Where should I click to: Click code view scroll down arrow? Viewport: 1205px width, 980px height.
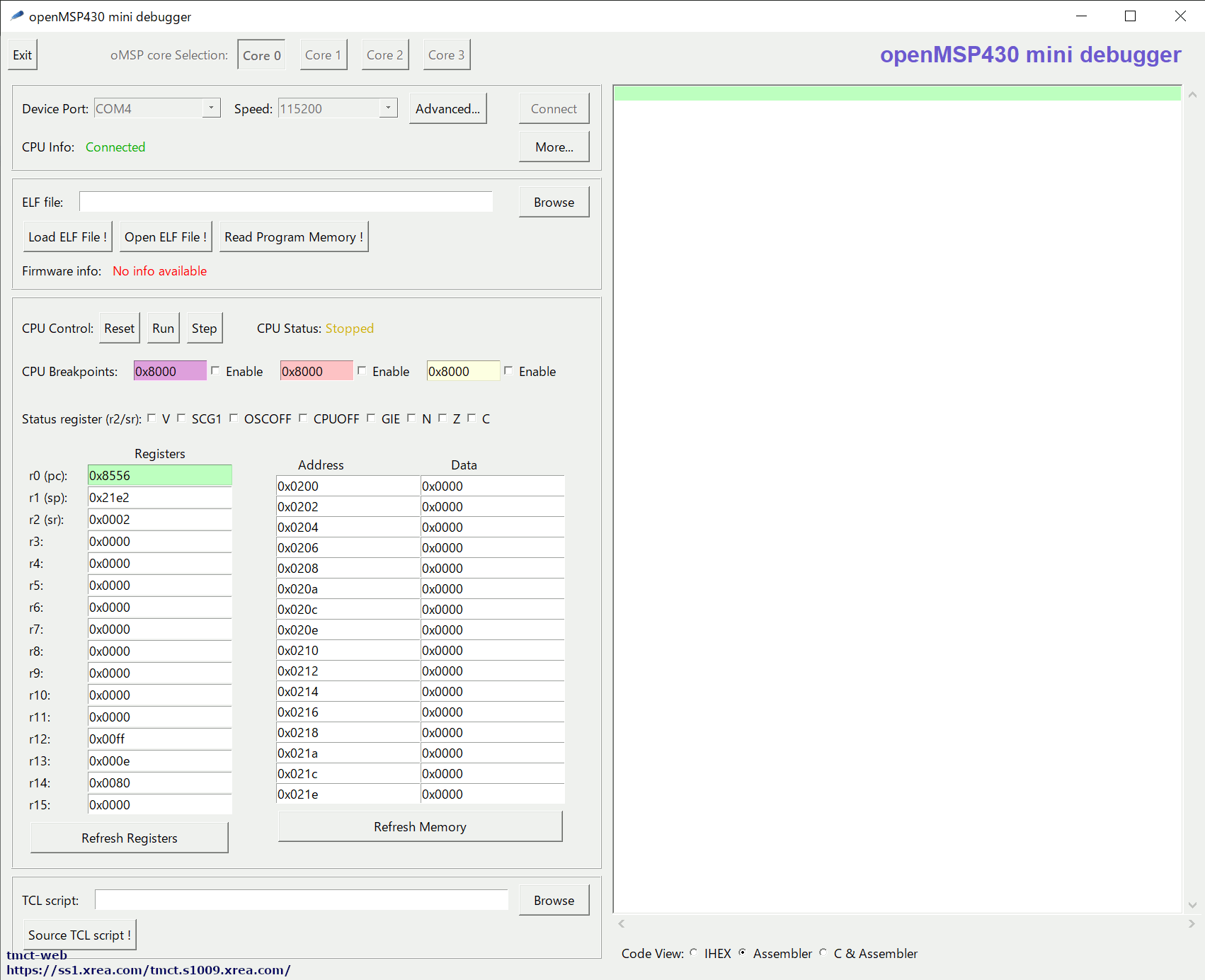1192,905
